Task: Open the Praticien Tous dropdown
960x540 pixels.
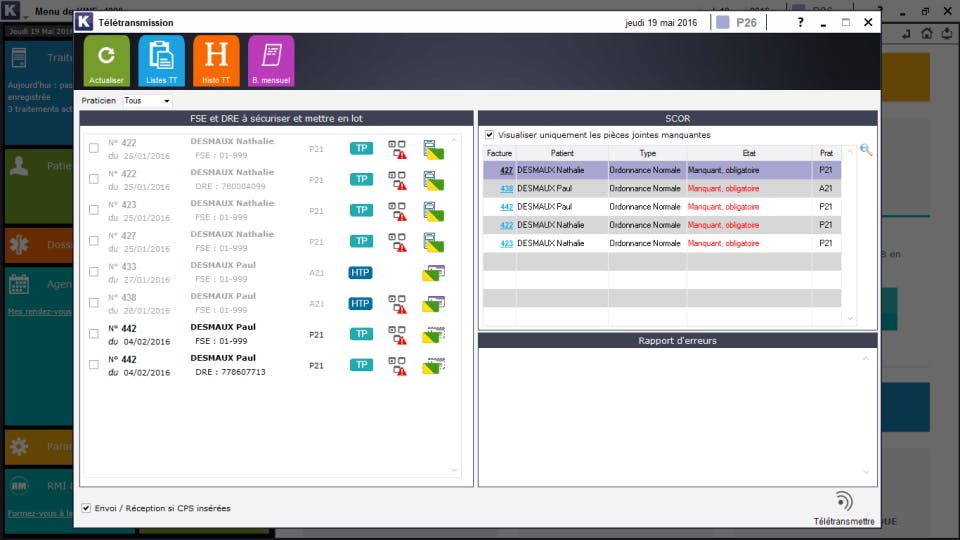Action: click(147, 101)
